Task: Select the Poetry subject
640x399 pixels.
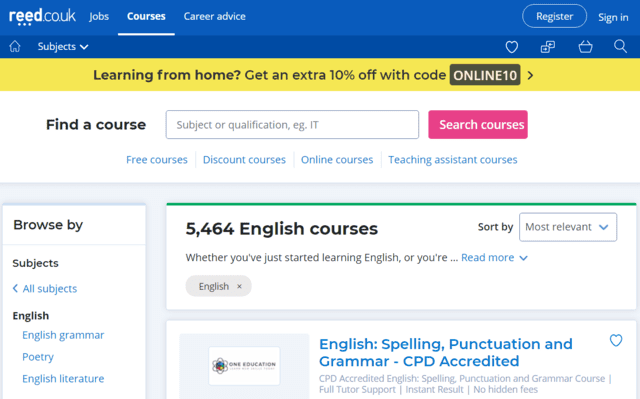Action: tap(38, 357)
